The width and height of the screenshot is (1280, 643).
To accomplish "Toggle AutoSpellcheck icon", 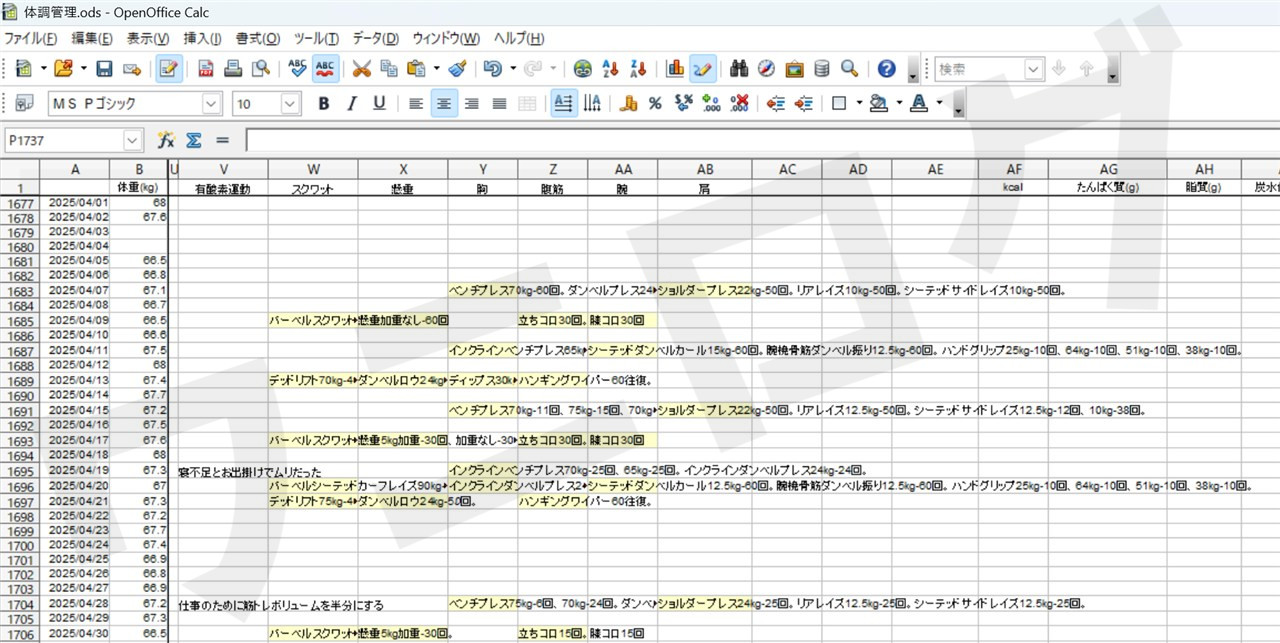I will (325, 69).
